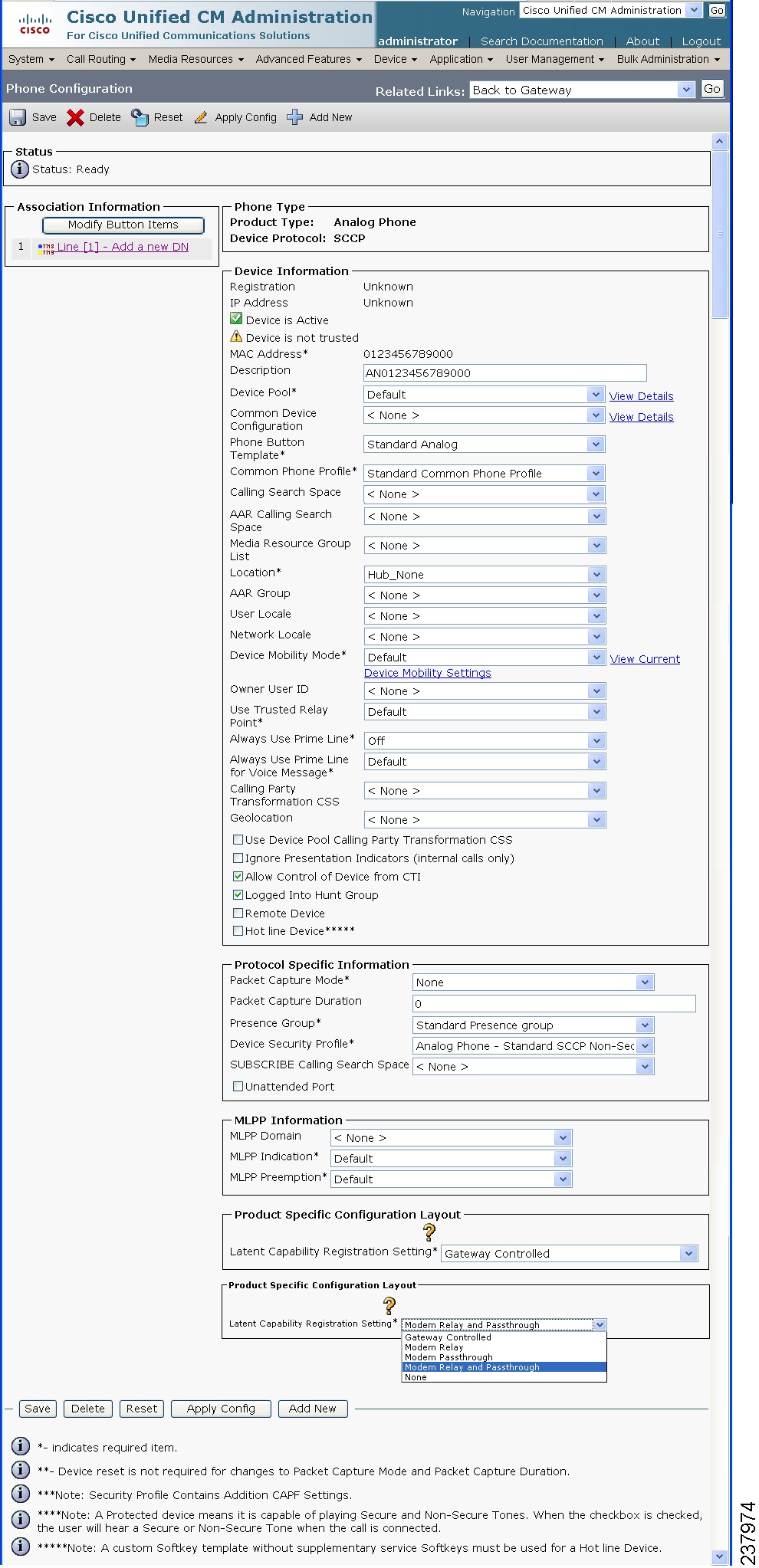Viewport: 759px width, 1568px height.
Task: Tick the Unattended Port checkbox
Action: pos(238,1087)
